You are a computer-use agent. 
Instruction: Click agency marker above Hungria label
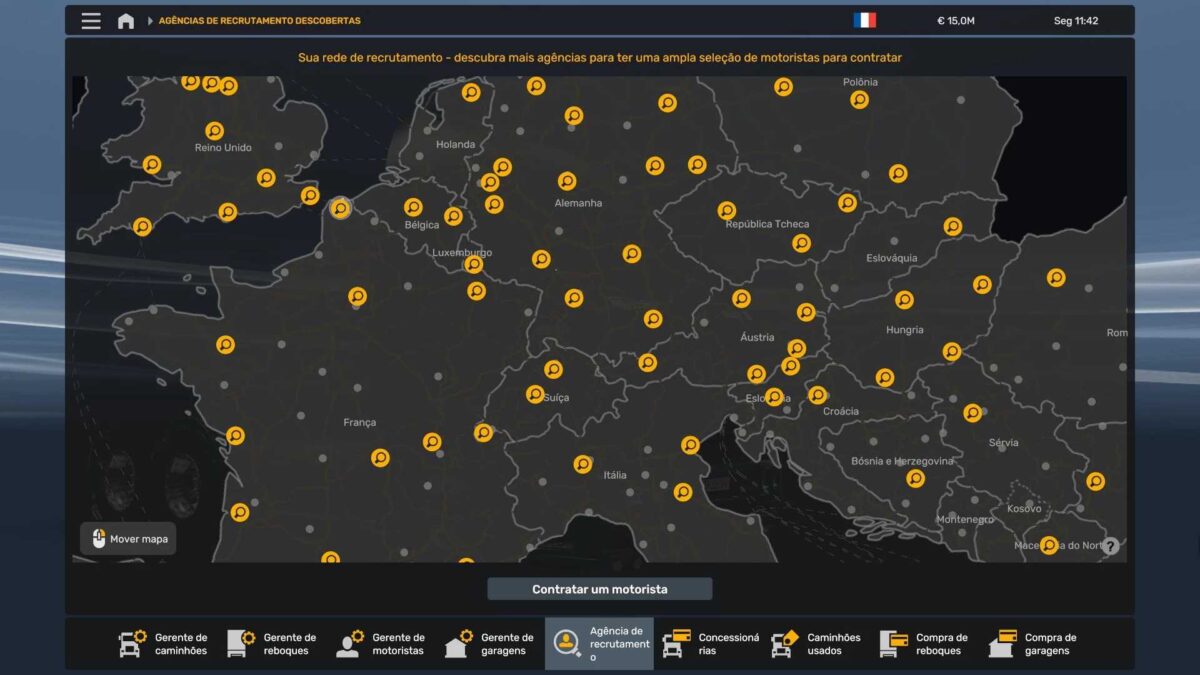[904, 300]
